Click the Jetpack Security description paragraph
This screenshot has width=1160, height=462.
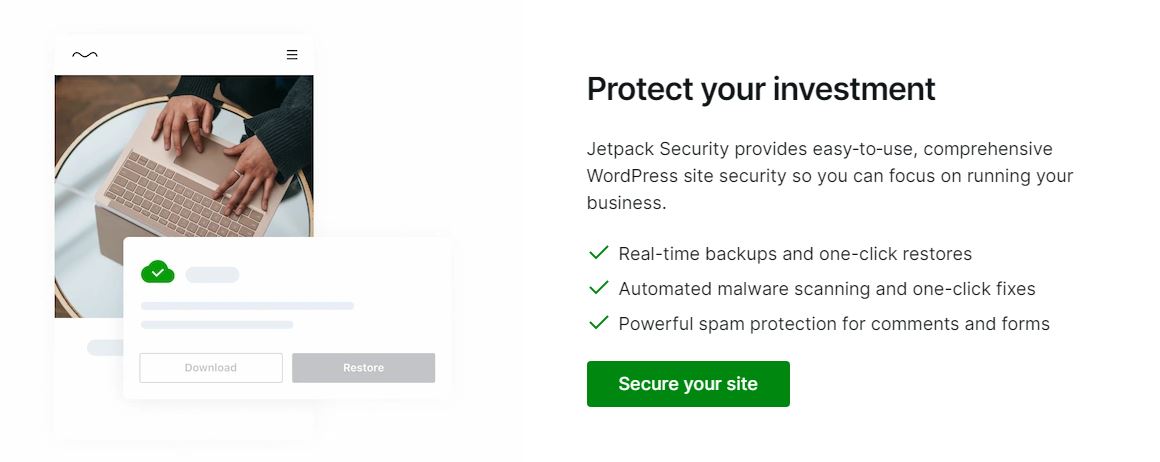[x=829, y=176]
